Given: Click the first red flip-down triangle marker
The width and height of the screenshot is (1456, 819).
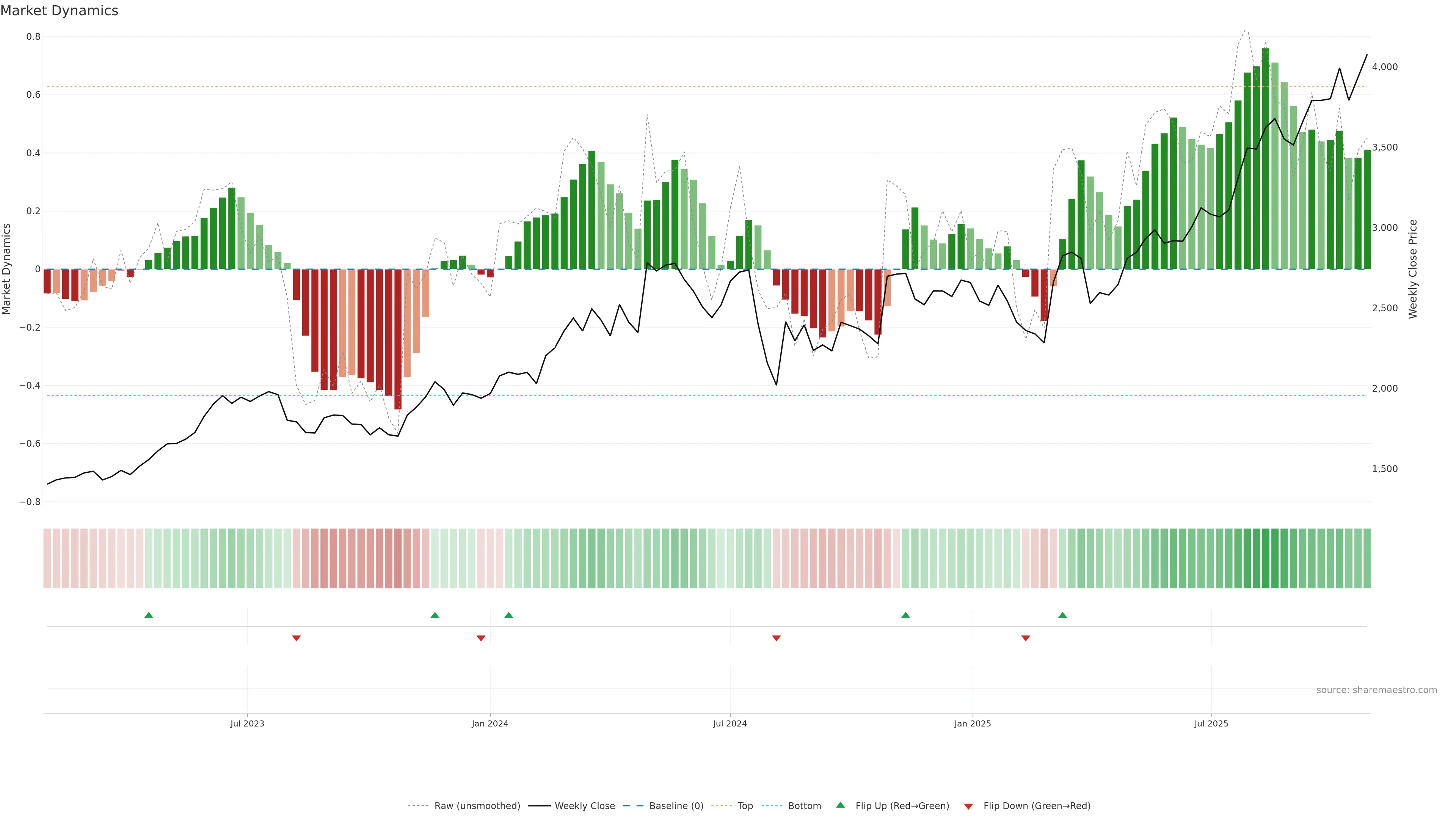Looking at the screenshot, I should coord(296,638).
